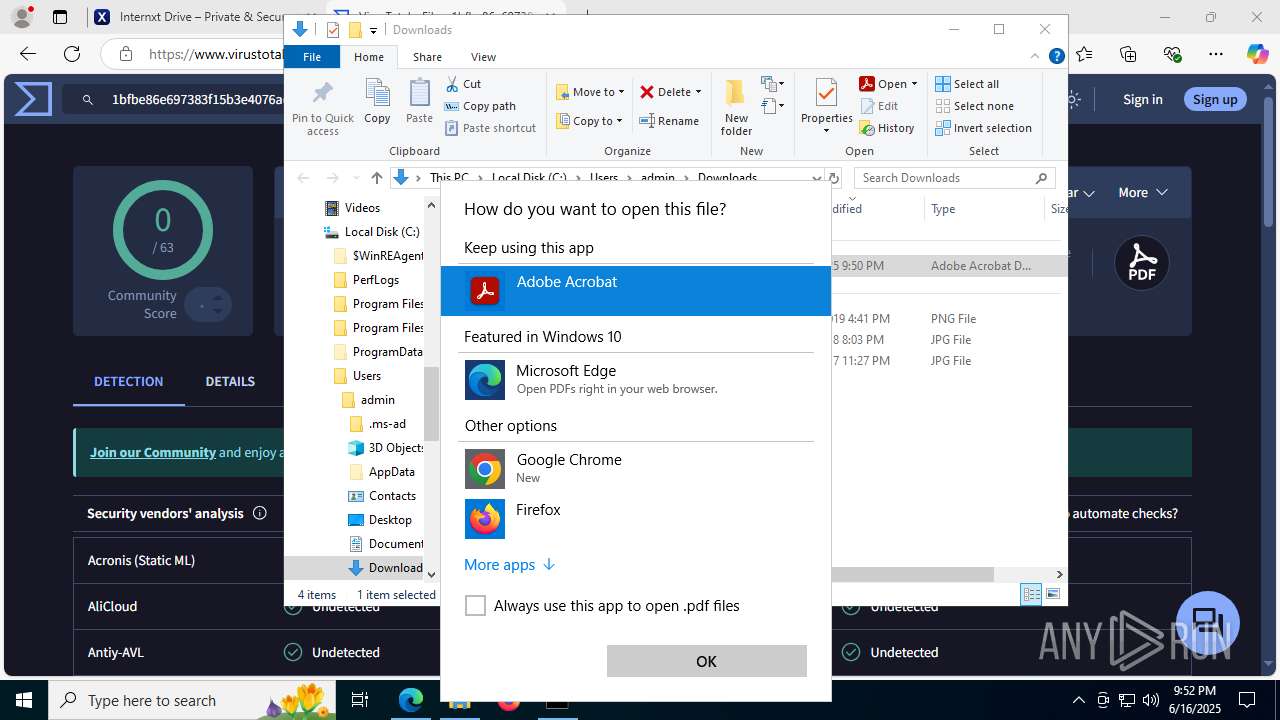The height and width of the screenshot is (720, 1280).
Task: Click Paste shortcut in the ribbon
Action: (x=490, y=128)
